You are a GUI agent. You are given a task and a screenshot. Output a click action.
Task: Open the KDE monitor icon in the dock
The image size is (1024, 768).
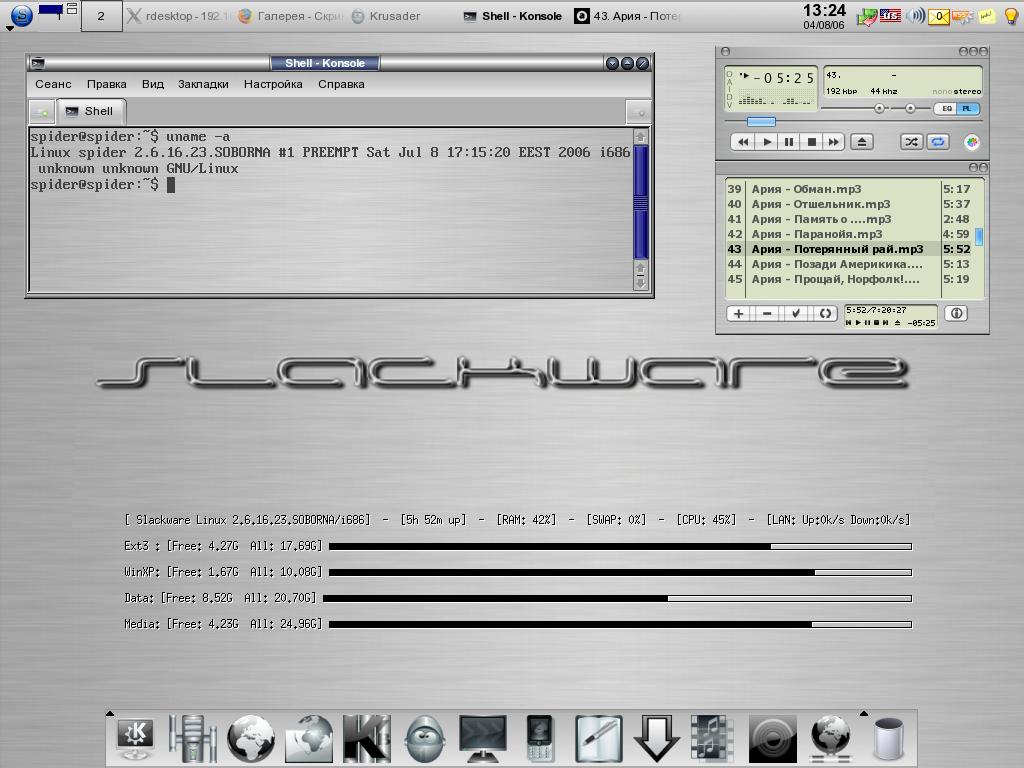pos(135,739)
